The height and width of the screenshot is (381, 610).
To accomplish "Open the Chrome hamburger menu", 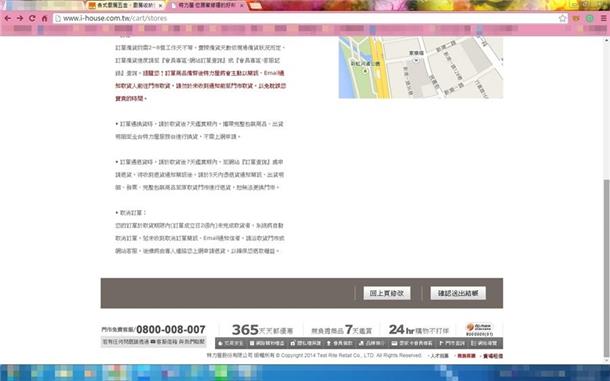I will (603, 18).
